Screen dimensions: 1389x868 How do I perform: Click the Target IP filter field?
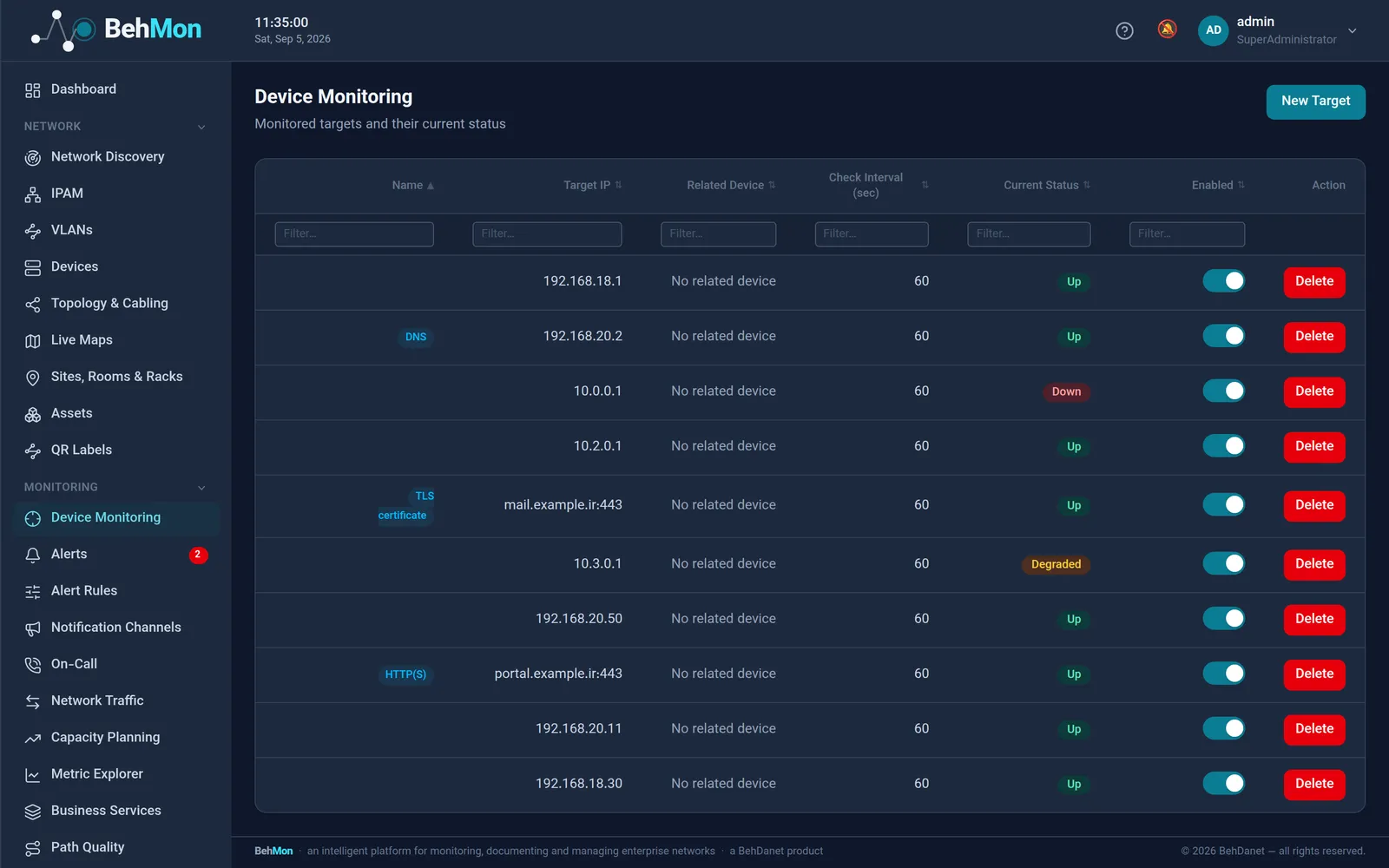(x=547, y=234)
